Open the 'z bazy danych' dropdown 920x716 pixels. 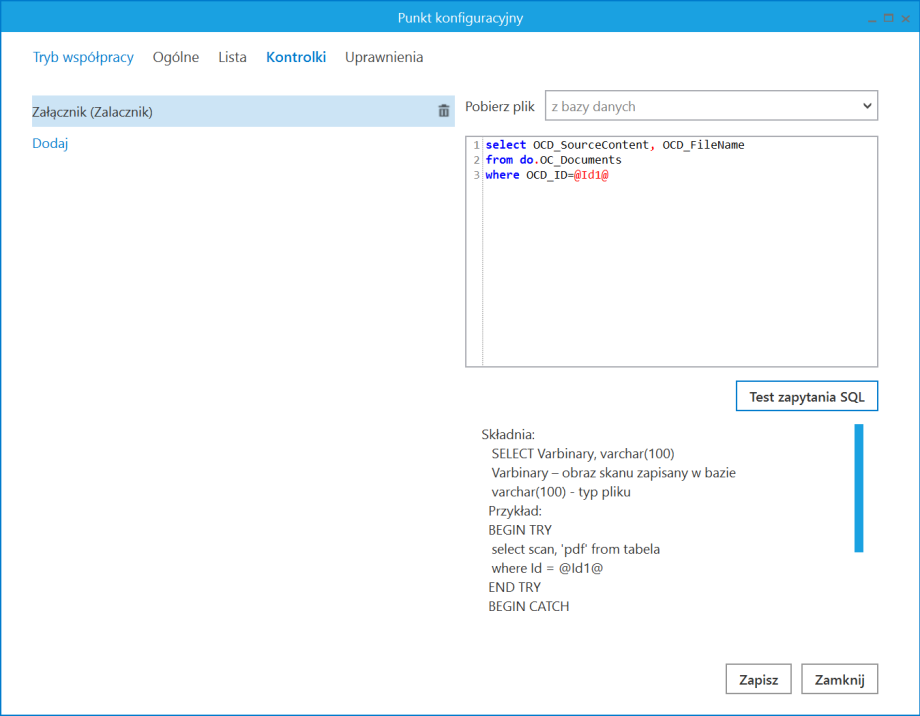coord(711,105)
